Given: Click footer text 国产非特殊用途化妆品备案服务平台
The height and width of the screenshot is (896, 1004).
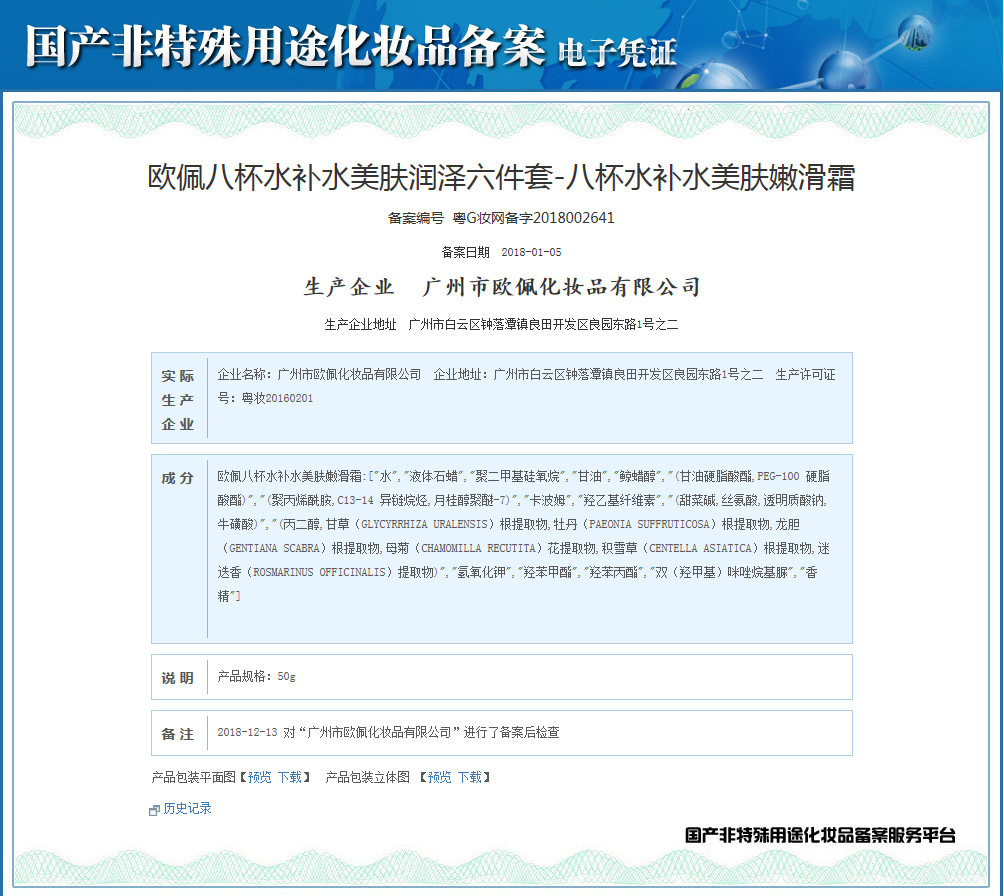Looking at the screenshot, I should 820,835.
